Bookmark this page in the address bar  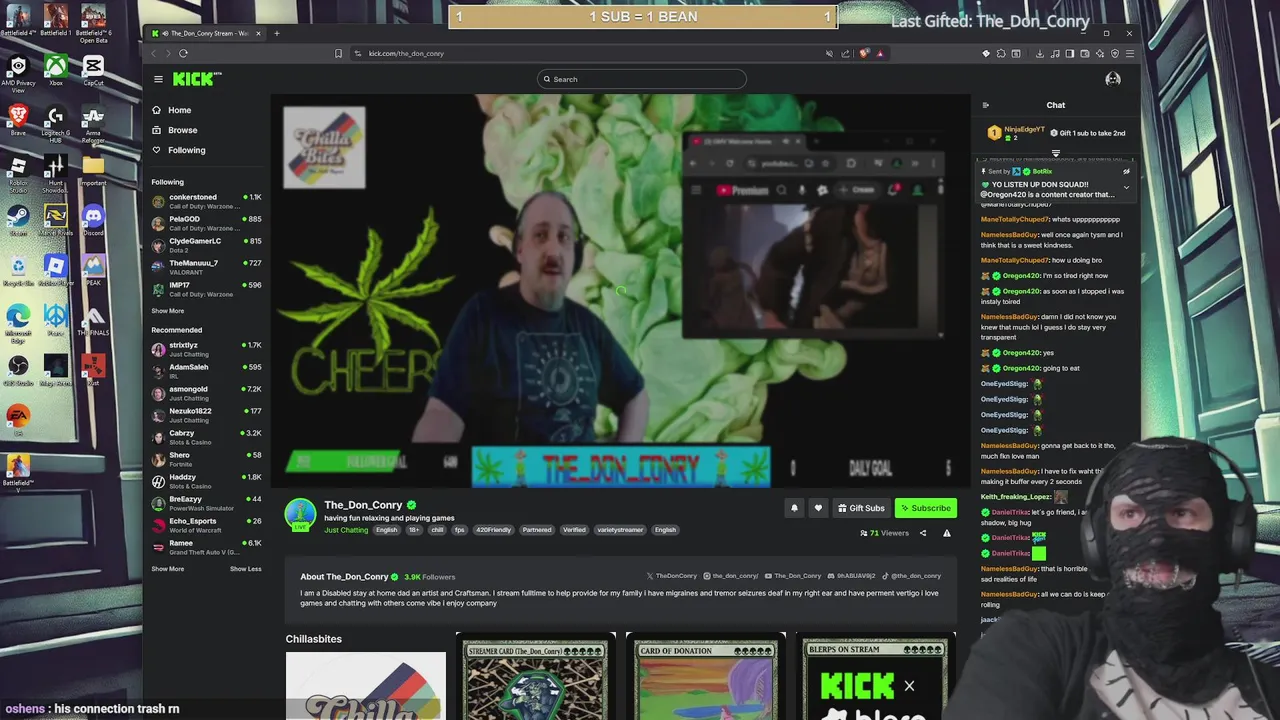338,53
